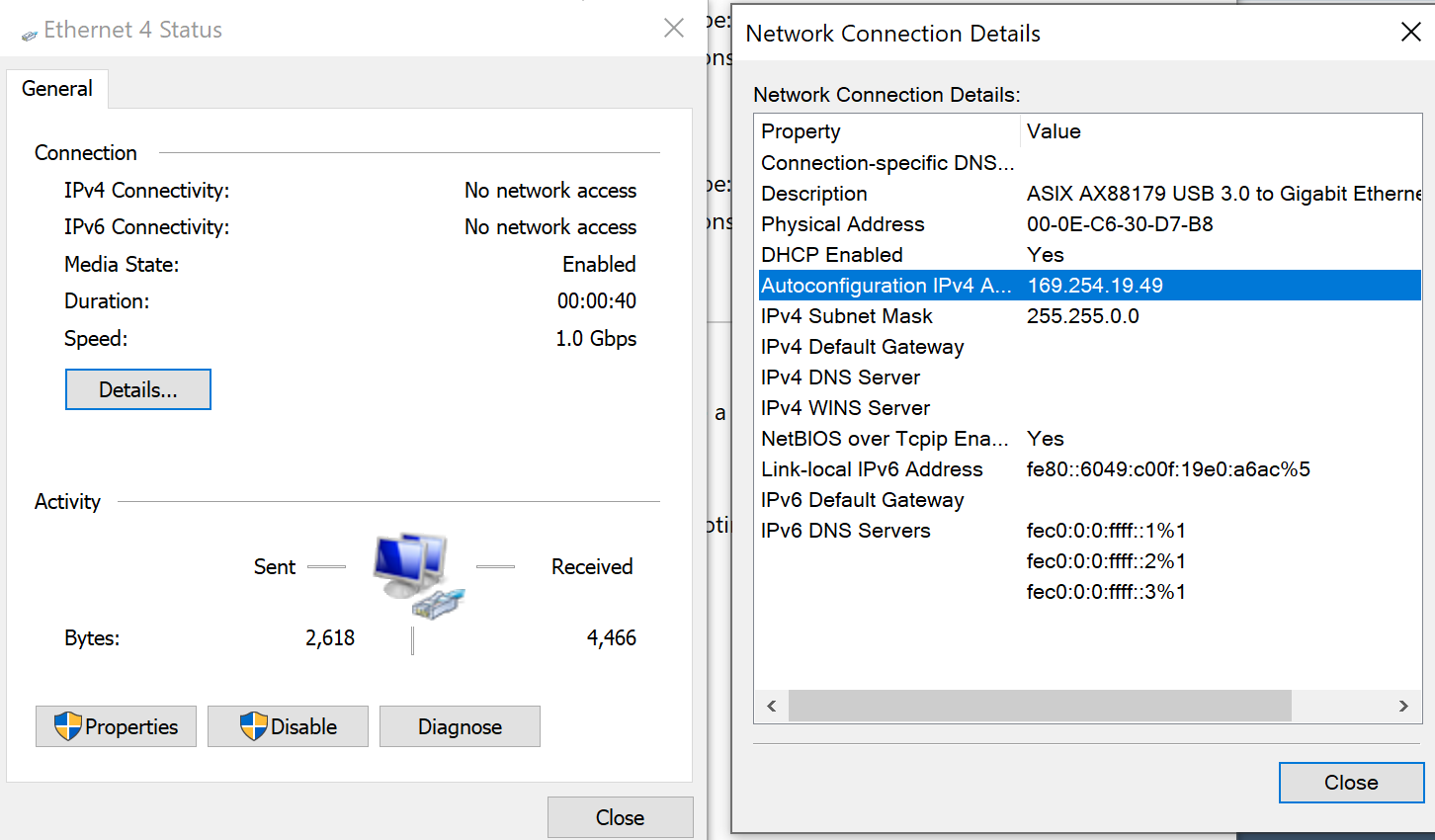
Task: Disable the Ethernet 4 adapter
Action: tap(288, 726)
